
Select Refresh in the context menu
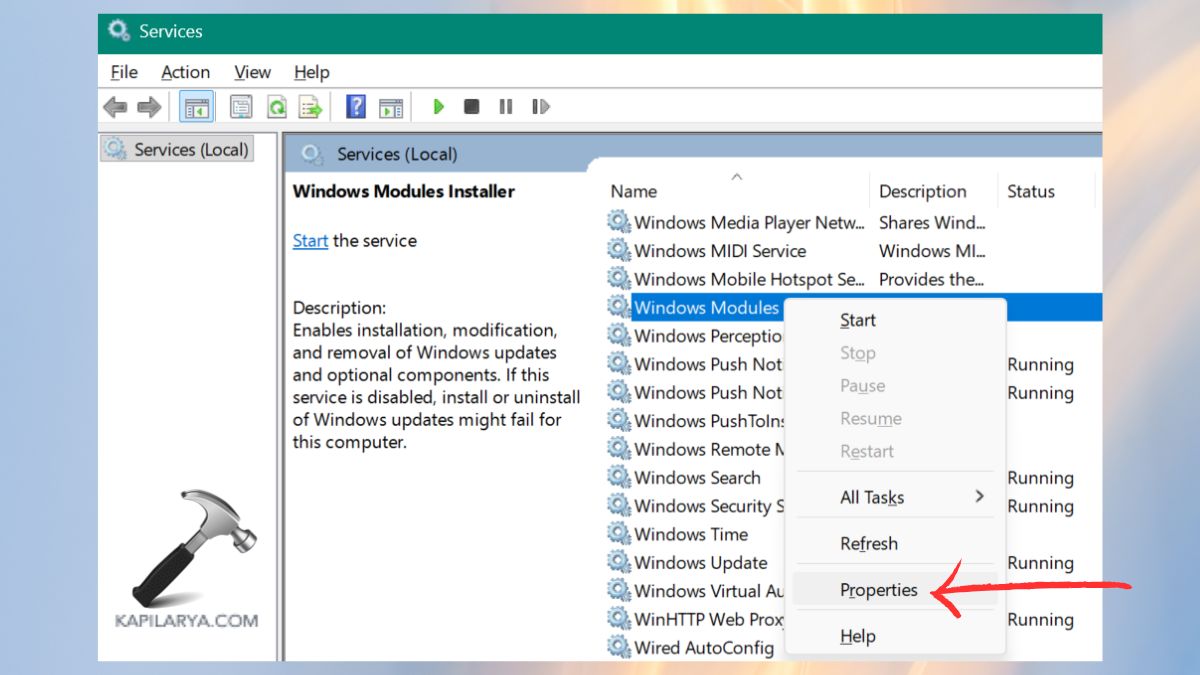(x=868, y=543)
